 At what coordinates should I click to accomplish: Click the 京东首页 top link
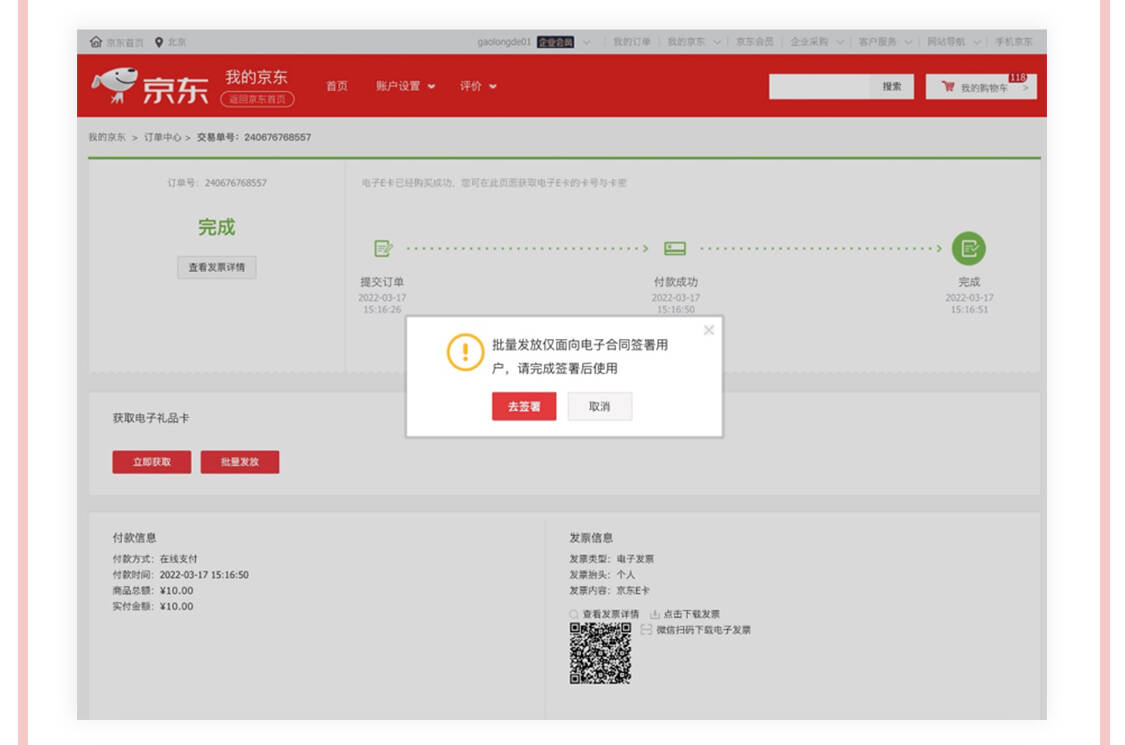tap(125, 42)
